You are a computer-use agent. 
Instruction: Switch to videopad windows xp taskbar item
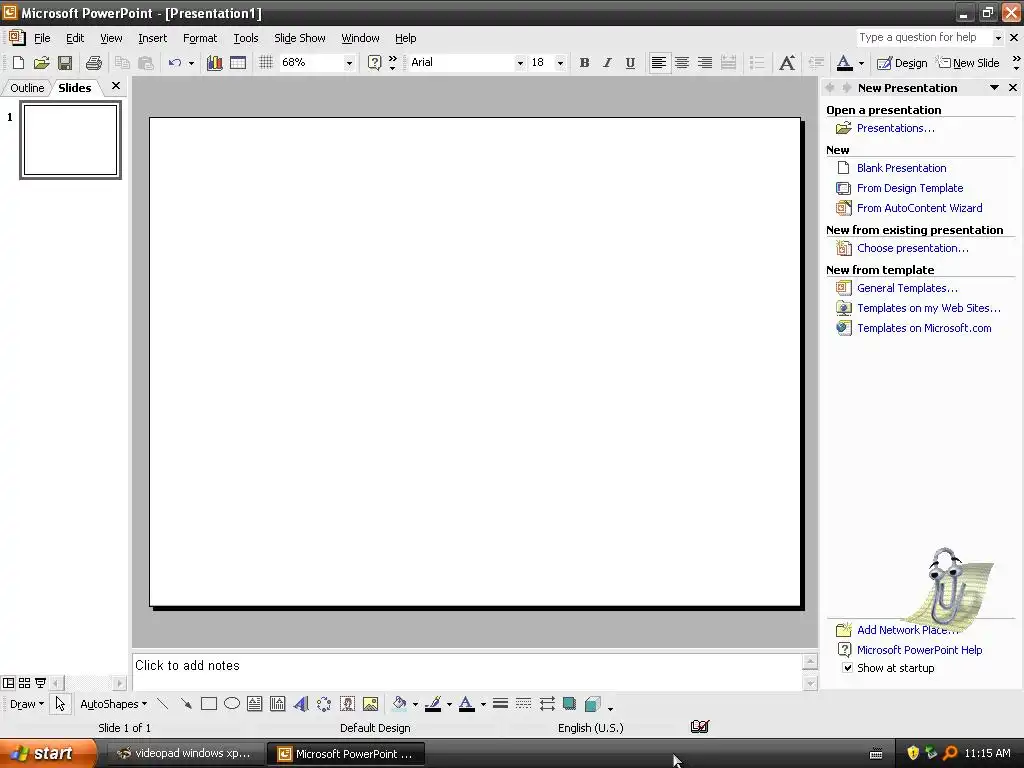184,754
